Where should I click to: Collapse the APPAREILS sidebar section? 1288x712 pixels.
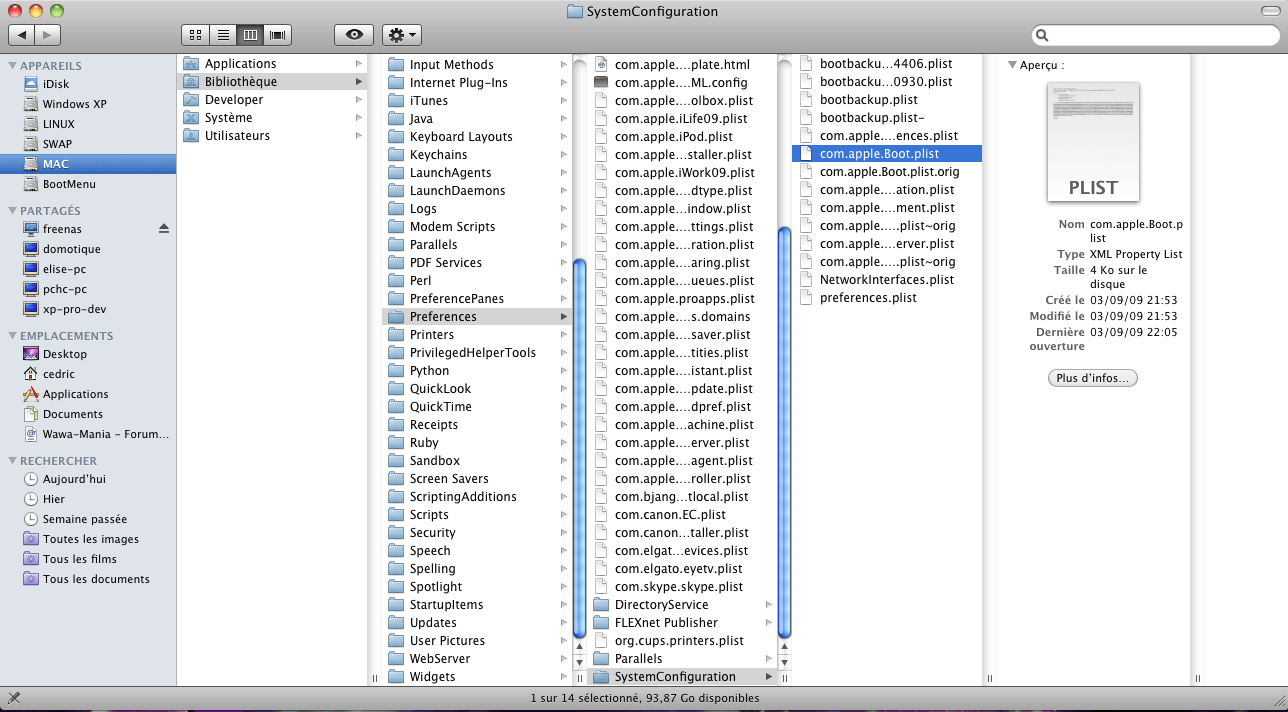pyautogui.click(x=13, y=66)
